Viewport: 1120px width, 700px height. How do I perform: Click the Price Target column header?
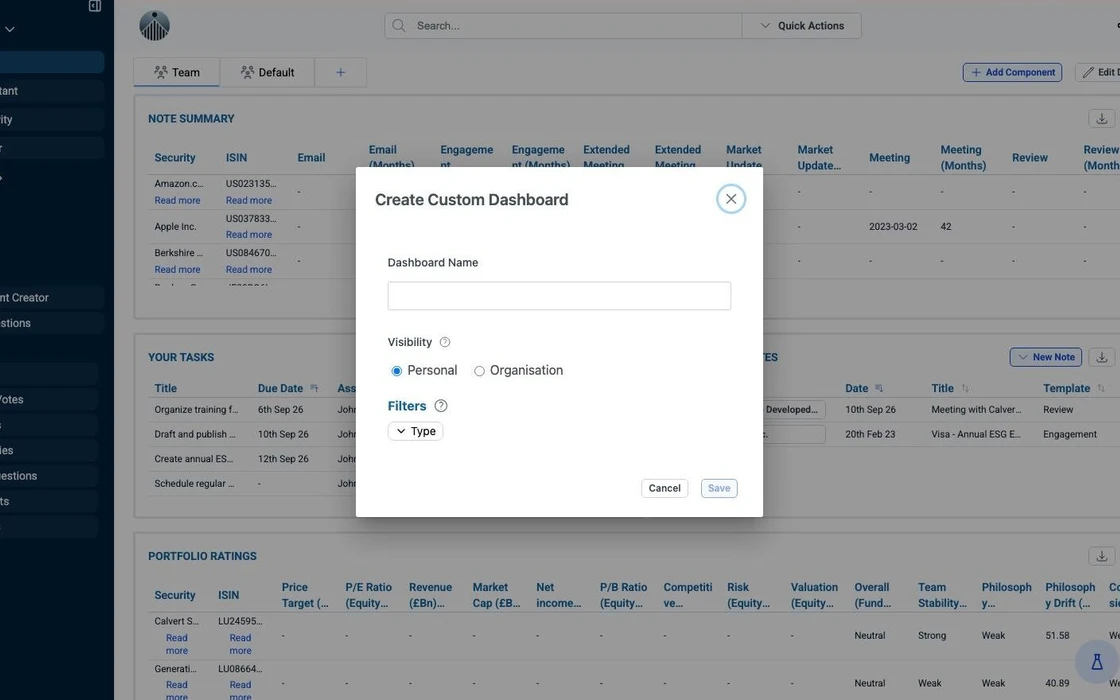click(305, 595)
